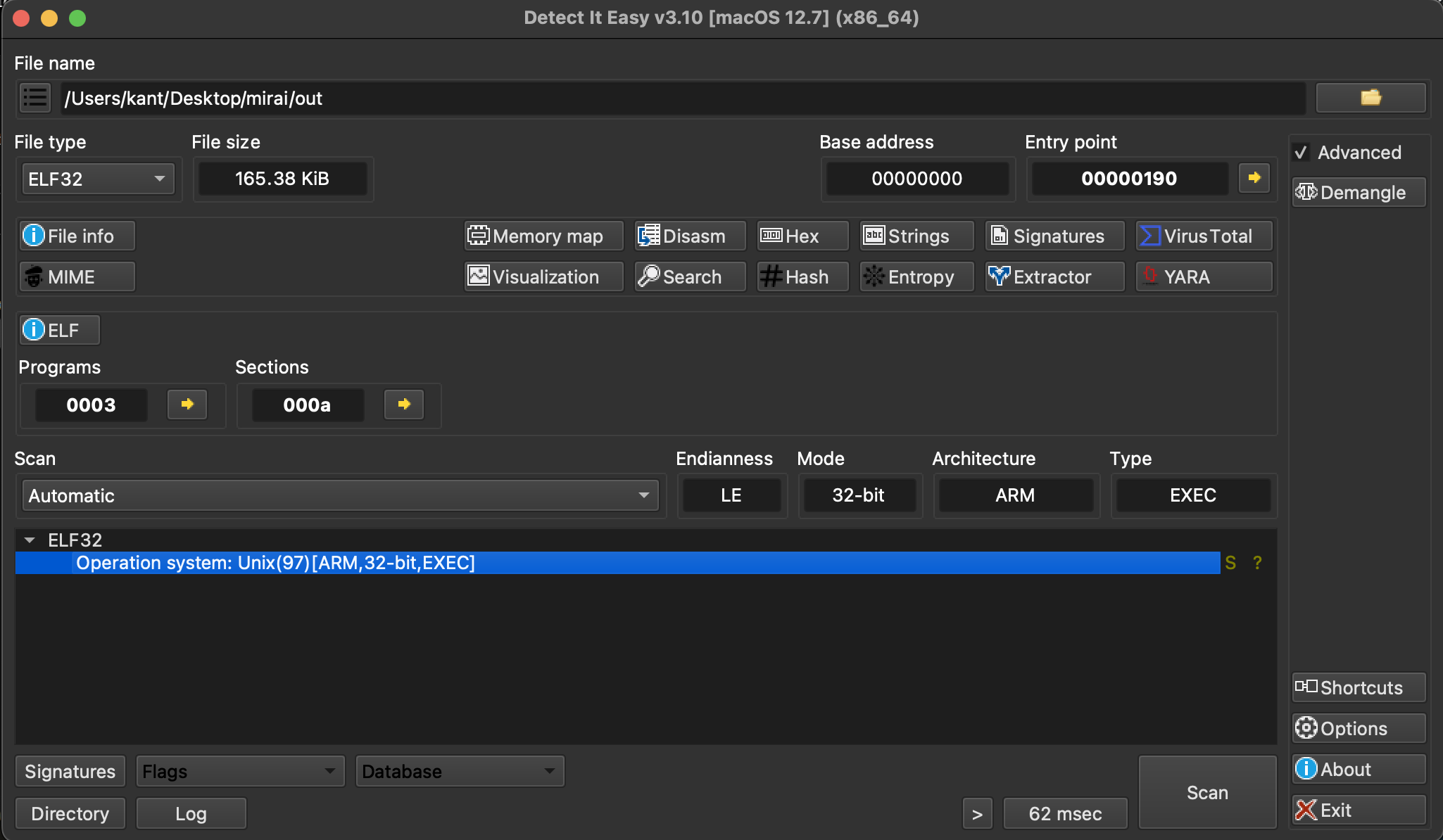Open the File info panel
This screenshot has width=1443, height=840.
77,236
